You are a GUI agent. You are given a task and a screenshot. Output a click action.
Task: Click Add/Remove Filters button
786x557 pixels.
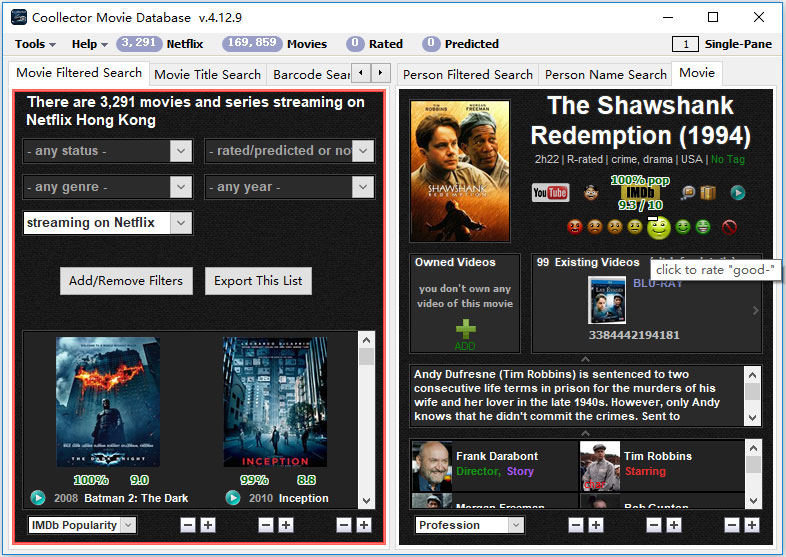[x=126, y=281]
